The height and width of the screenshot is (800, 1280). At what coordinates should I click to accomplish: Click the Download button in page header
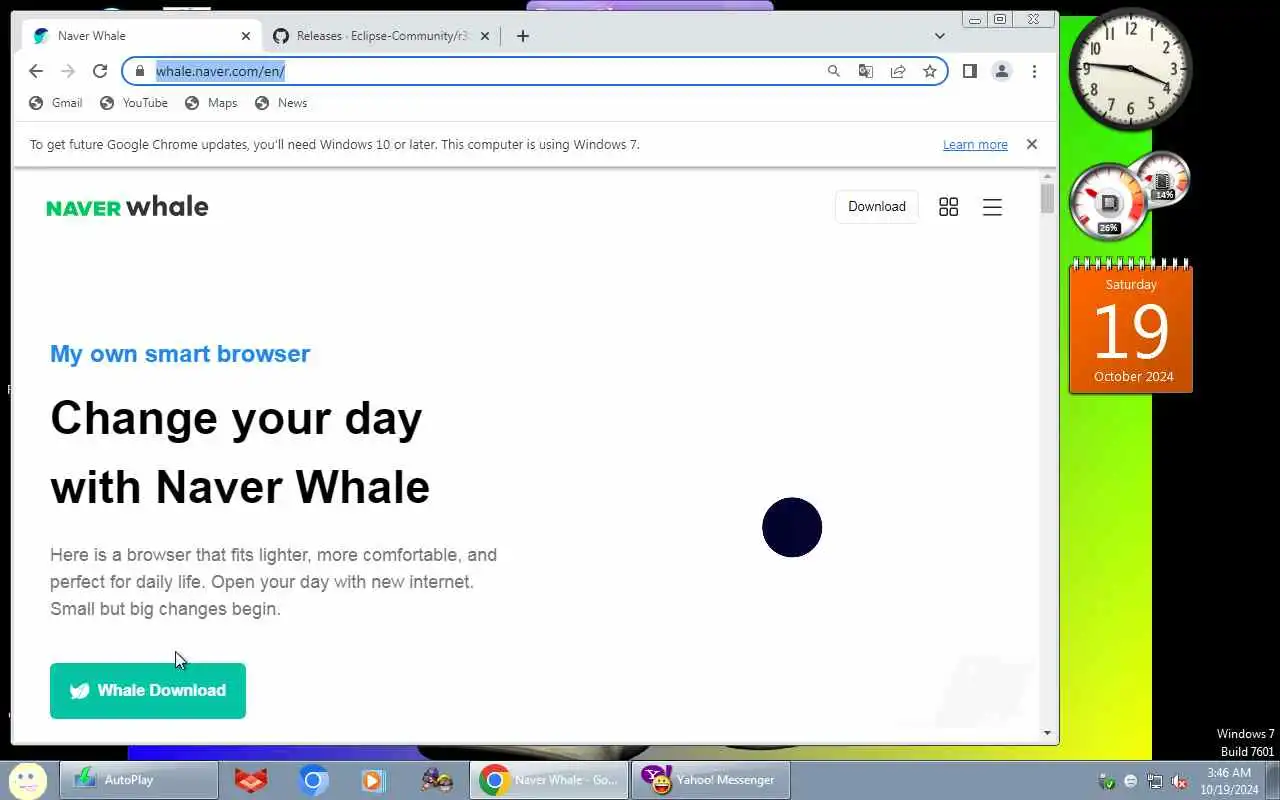(x=877, y=207)
